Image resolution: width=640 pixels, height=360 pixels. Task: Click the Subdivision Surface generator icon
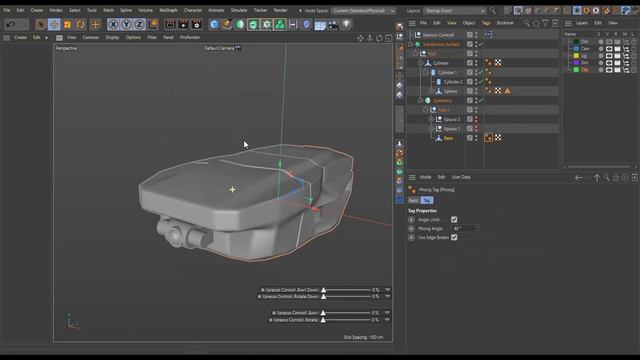240,24
